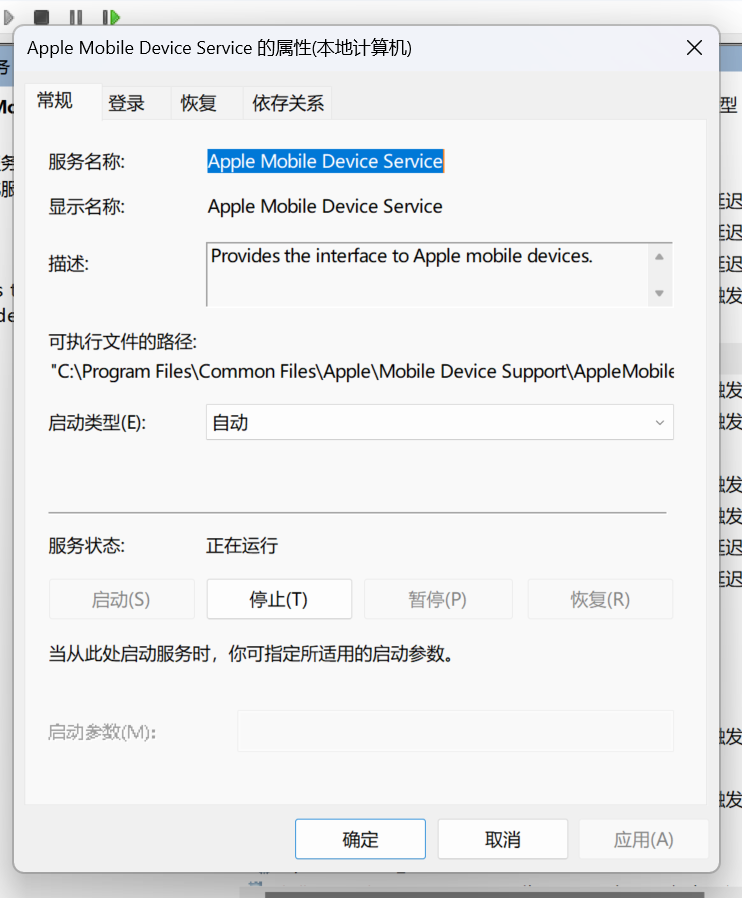
Task: Click the Stop Service toolbar icon
Action: 42,17
